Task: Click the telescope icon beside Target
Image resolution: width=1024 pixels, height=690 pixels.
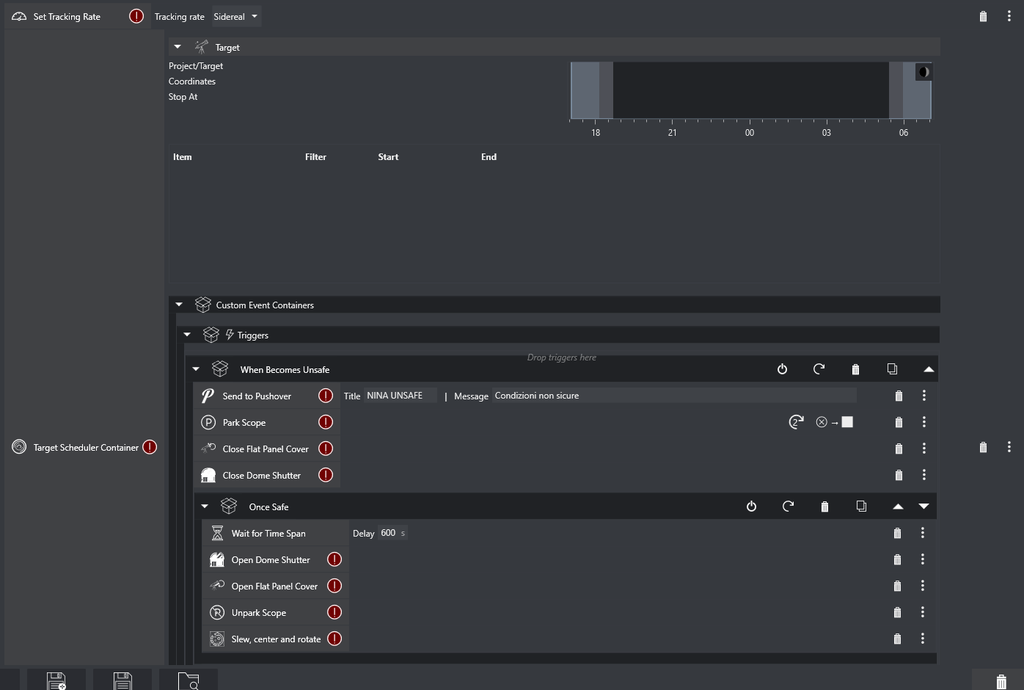Action: tap(201, 47)
